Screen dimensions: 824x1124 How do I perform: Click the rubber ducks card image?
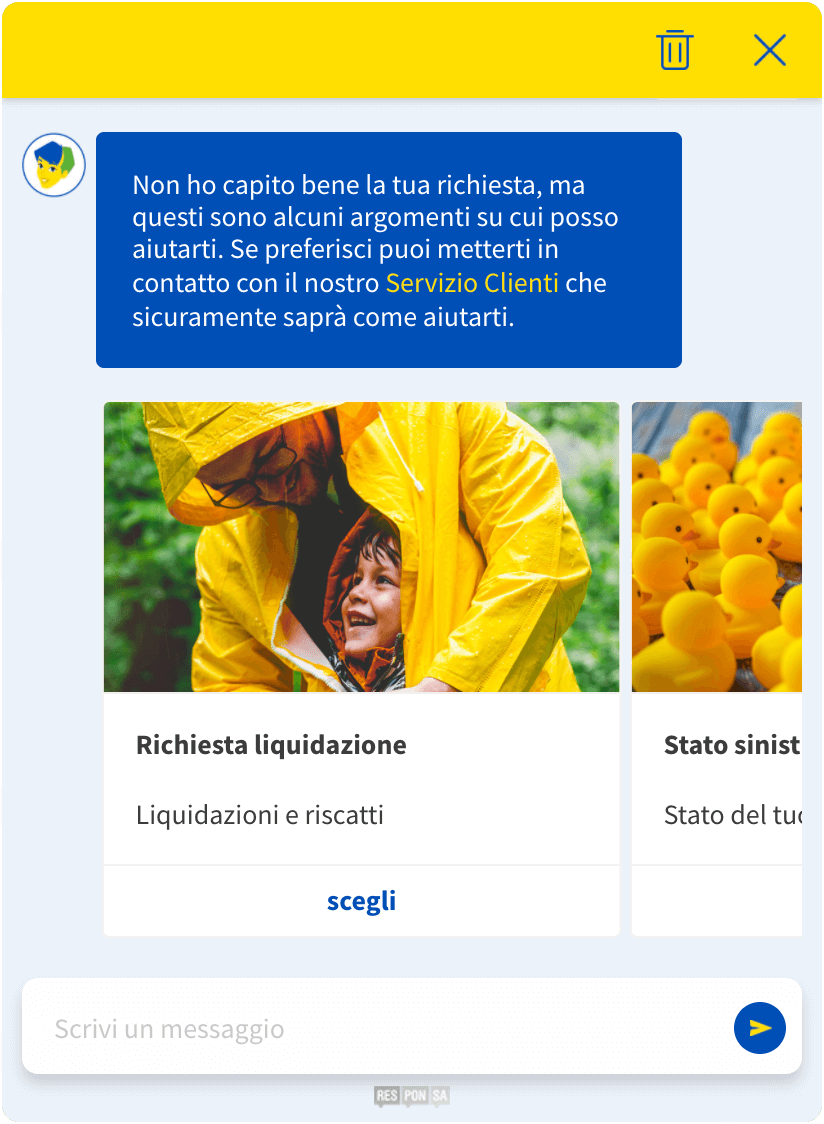(716, 547)
